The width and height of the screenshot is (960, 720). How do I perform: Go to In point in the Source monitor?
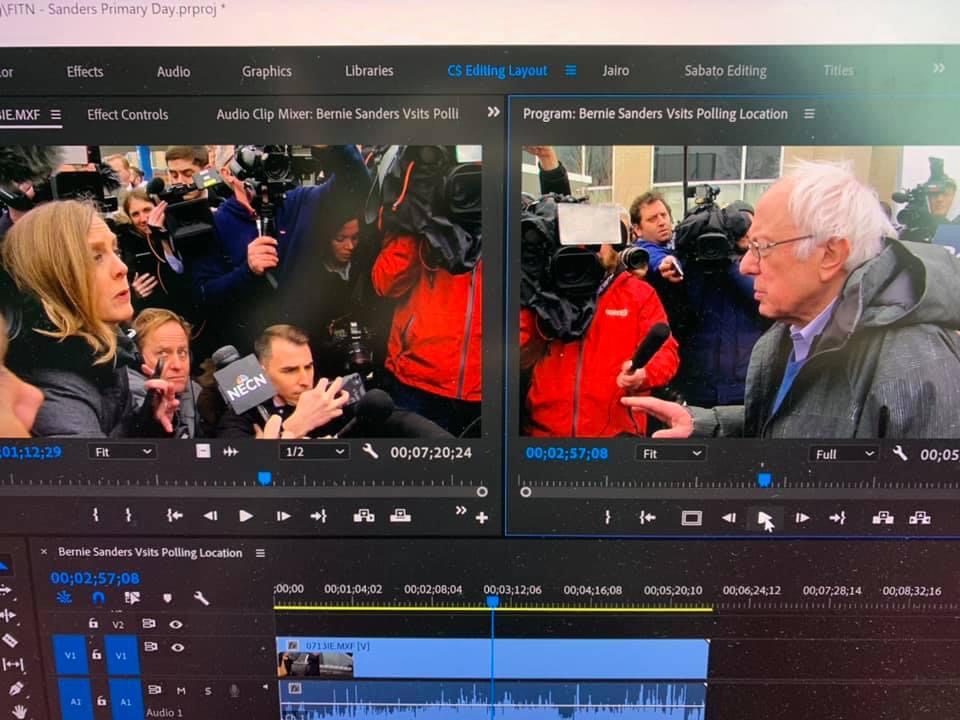(x=174, y=516)
